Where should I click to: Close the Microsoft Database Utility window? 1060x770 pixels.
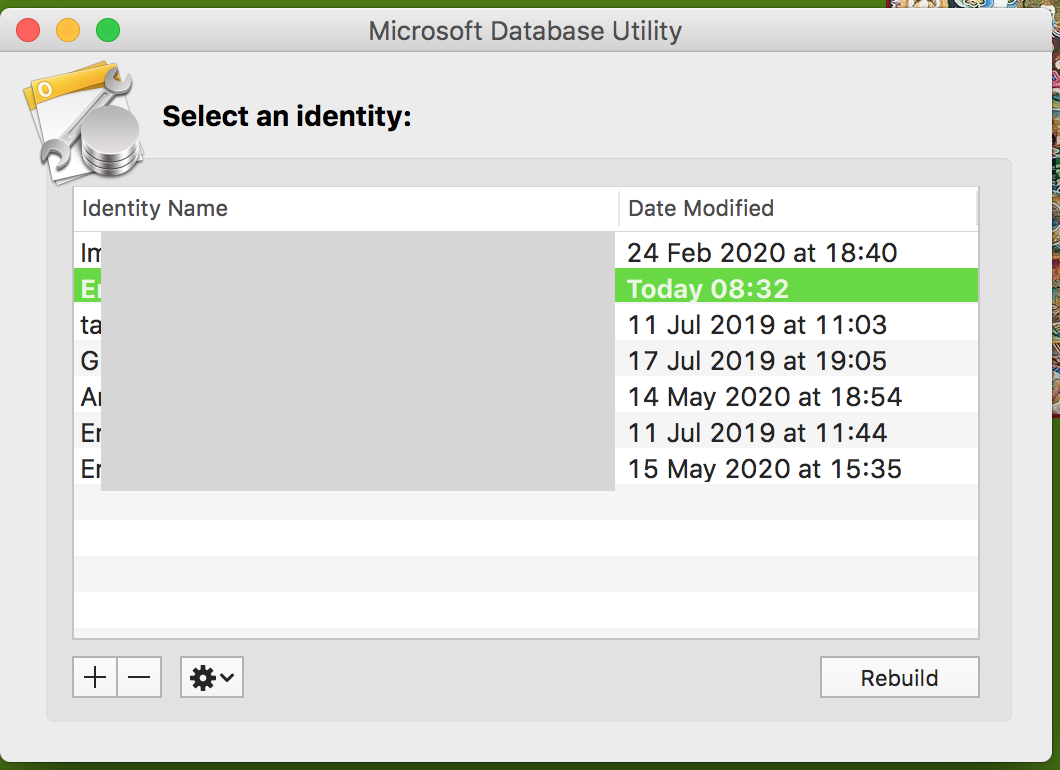[x=28, y=30]
